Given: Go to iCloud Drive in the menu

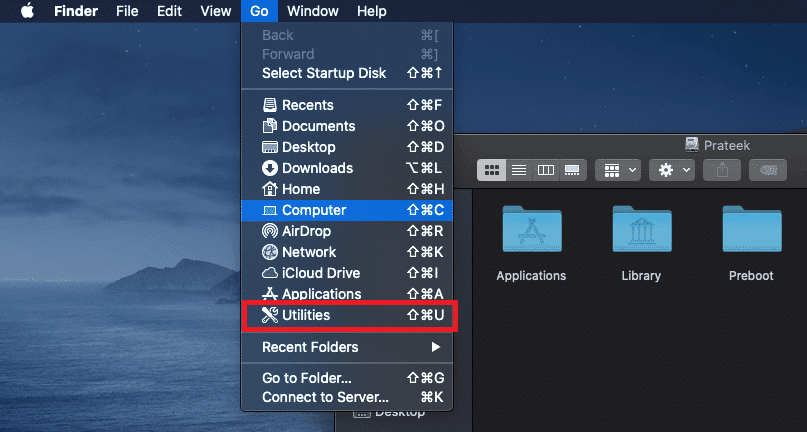Looking at the screenshot, I should 347,273.
